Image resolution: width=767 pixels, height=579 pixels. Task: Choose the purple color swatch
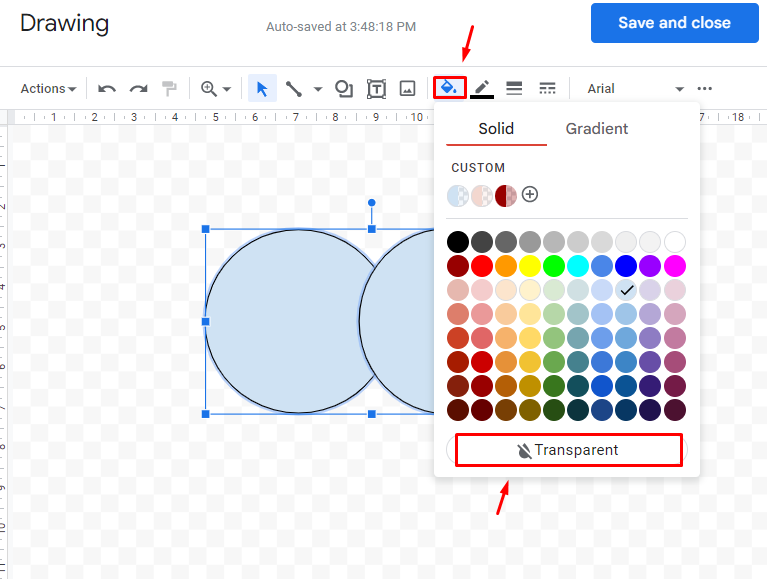[x=650, y=266]
